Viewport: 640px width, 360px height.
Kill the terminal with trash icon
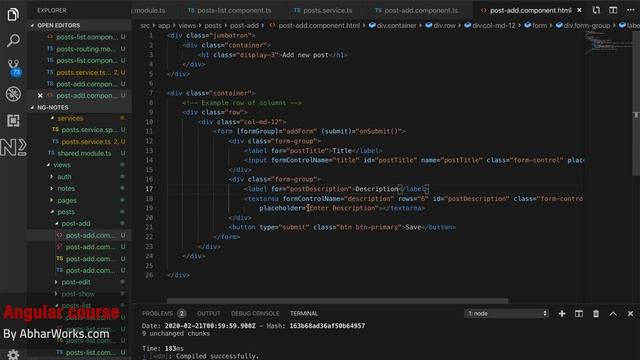pyautogui.click(x=596, y=313)
